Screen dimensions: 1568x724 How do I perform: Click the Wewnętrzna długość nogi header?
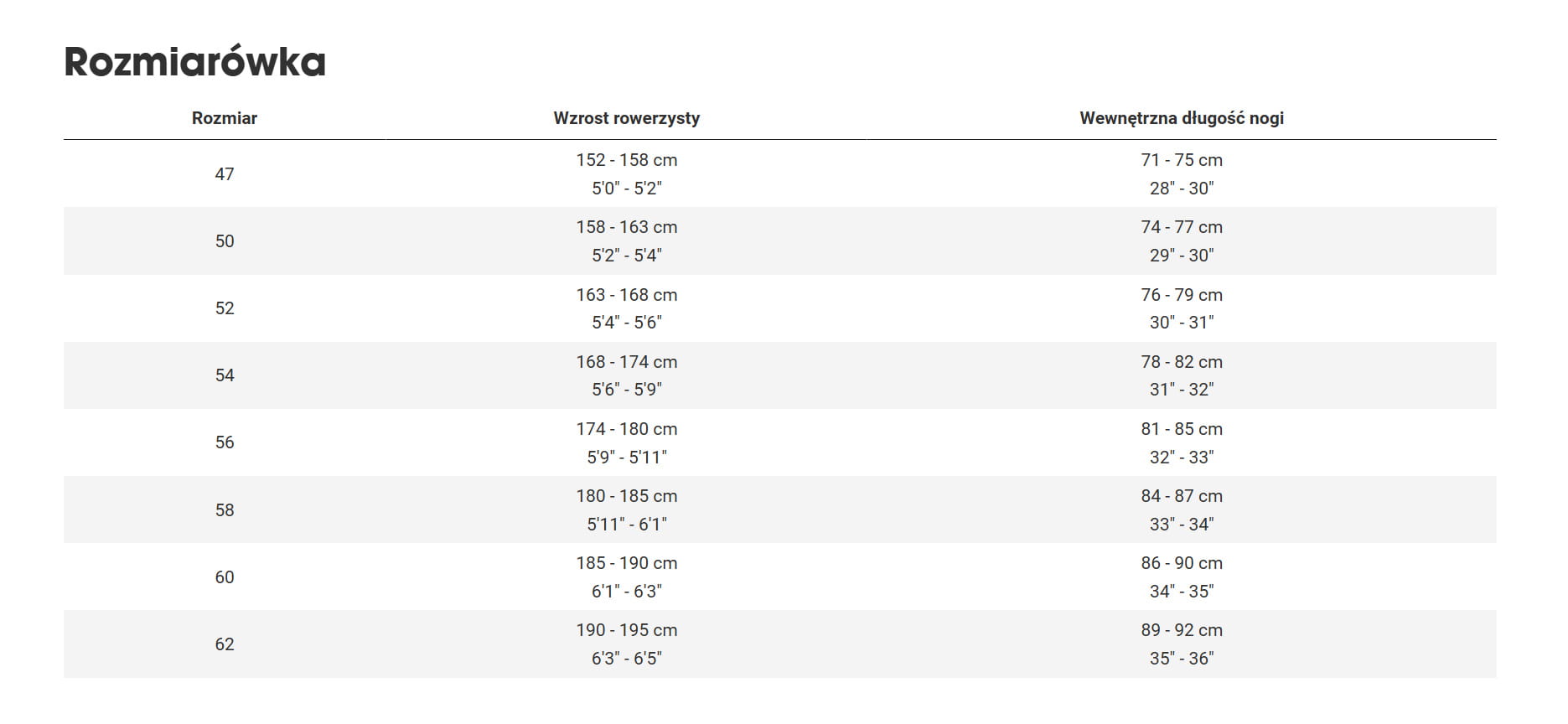click(x=1181, y=118)
